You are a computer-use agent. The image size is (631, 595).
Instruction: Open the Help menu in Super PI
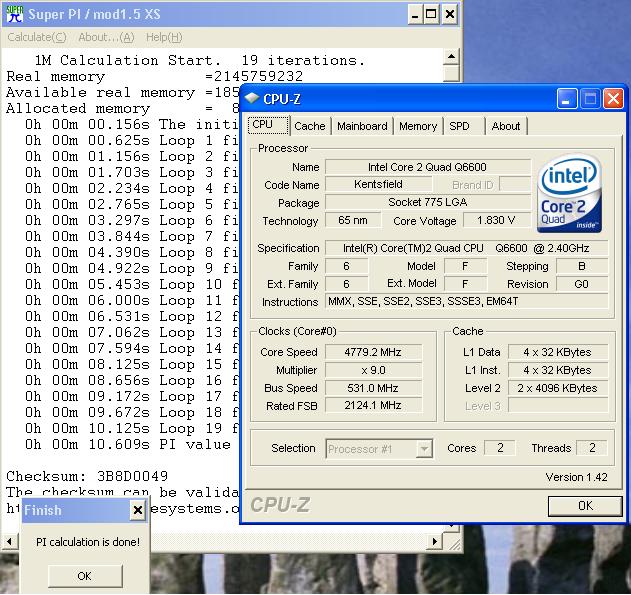coord(164,37)
